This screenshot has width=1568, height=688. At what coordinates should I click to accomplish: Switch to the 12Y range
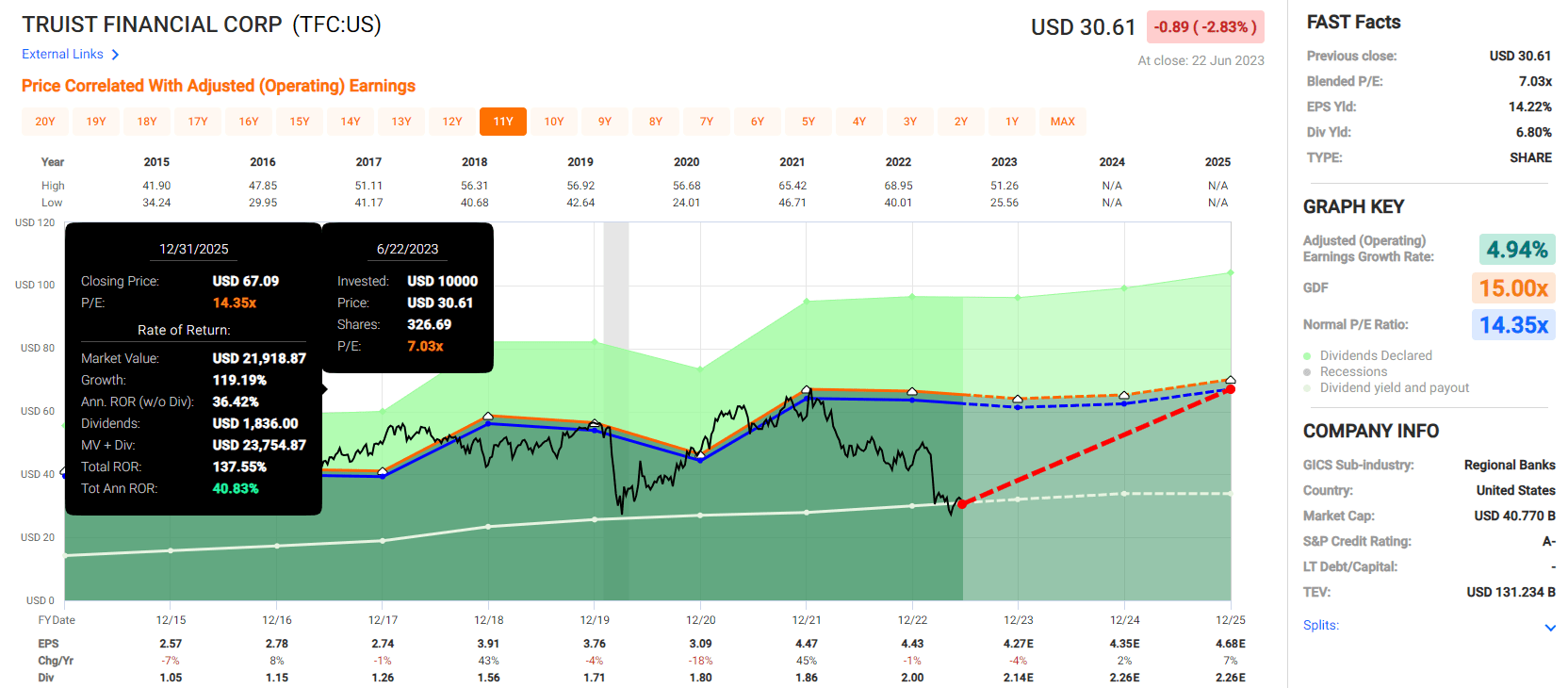(x=452, y=122)
